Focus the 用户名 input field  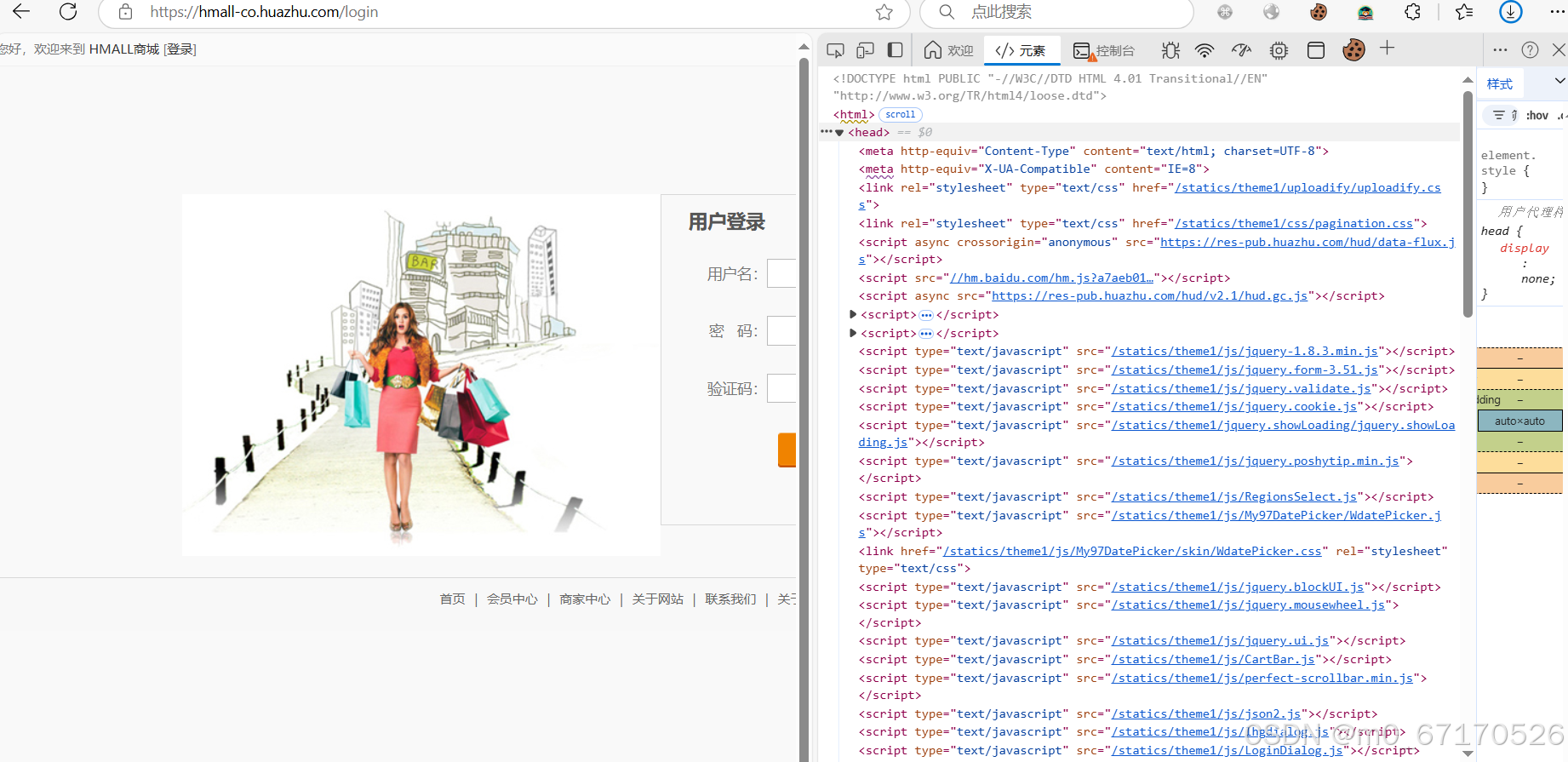click(781, 273)
